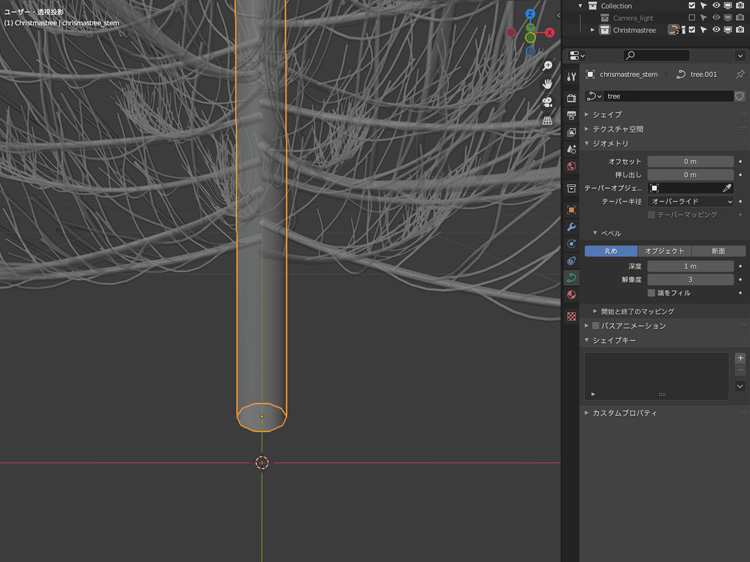Hide the Christmastree collection with eye icon
Image resolution: width=750 pixels, height=562 pixels.
[x=716, y=30]
